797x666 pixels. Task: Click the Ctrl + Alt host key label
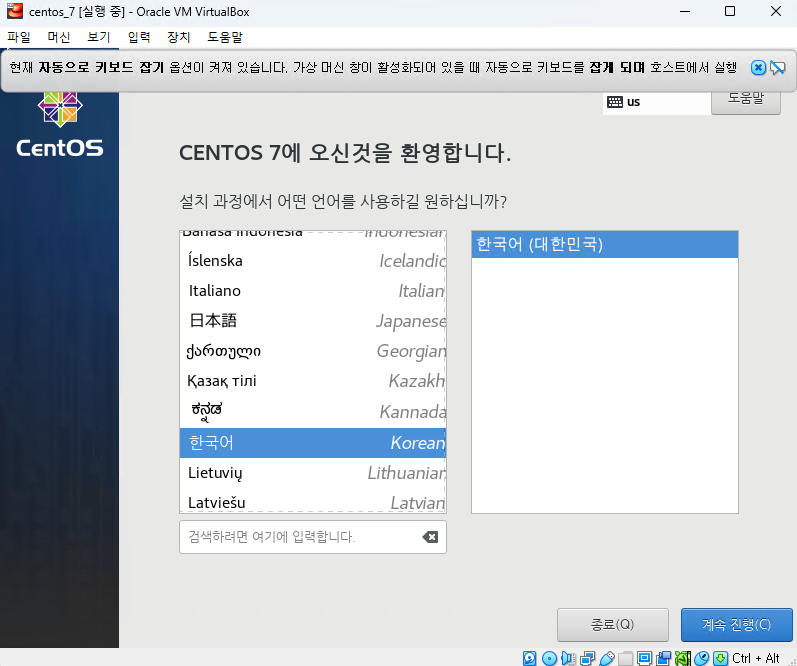point(755,658)
